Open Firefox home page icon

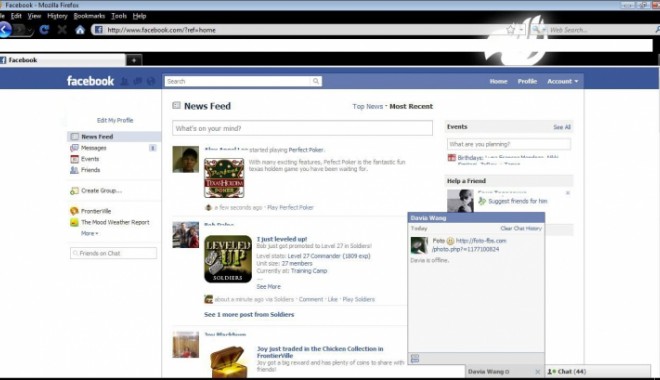80,29
